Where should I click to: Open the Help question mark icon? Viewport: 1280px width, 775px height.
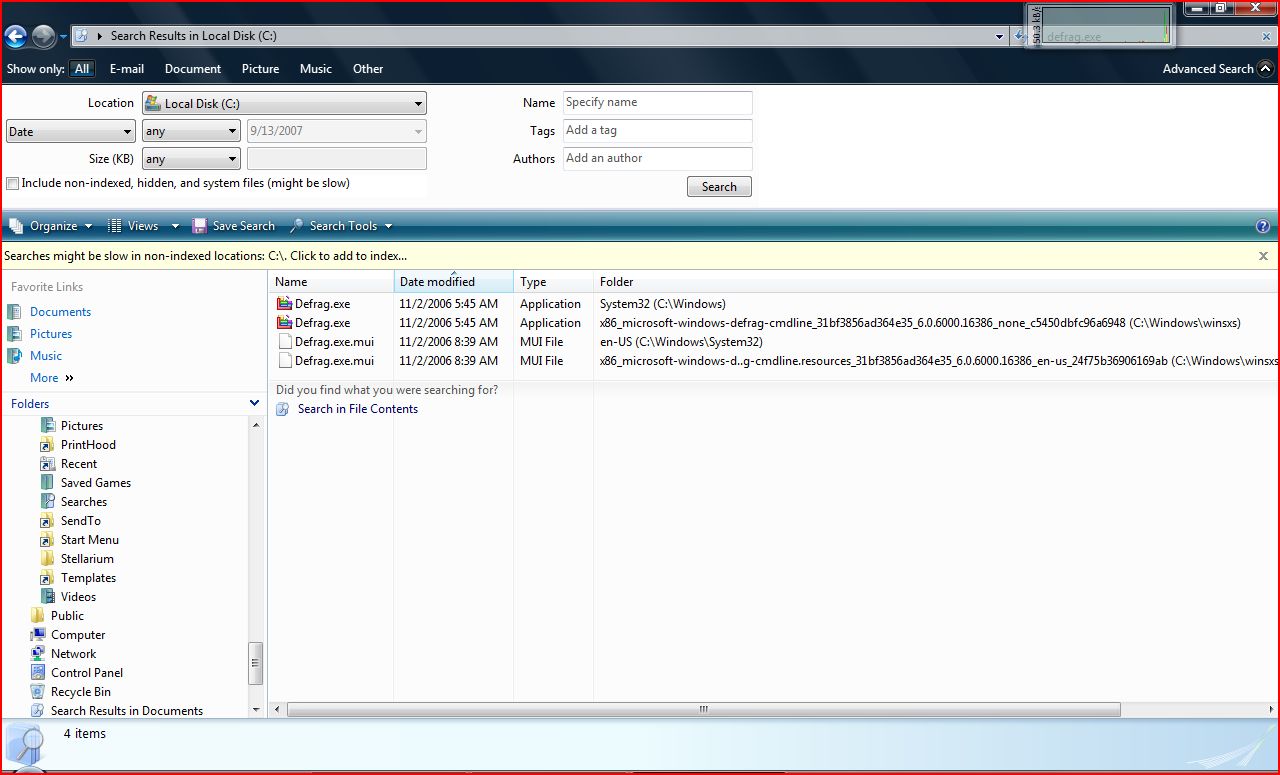pyautogui.click(x=1262, y=226)
